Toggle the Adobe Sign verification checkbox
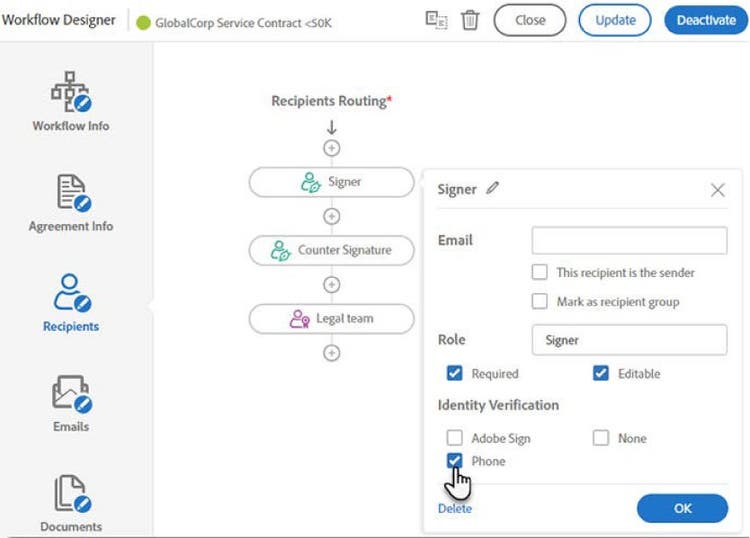The image size is (750, 538). pos(455,438)
